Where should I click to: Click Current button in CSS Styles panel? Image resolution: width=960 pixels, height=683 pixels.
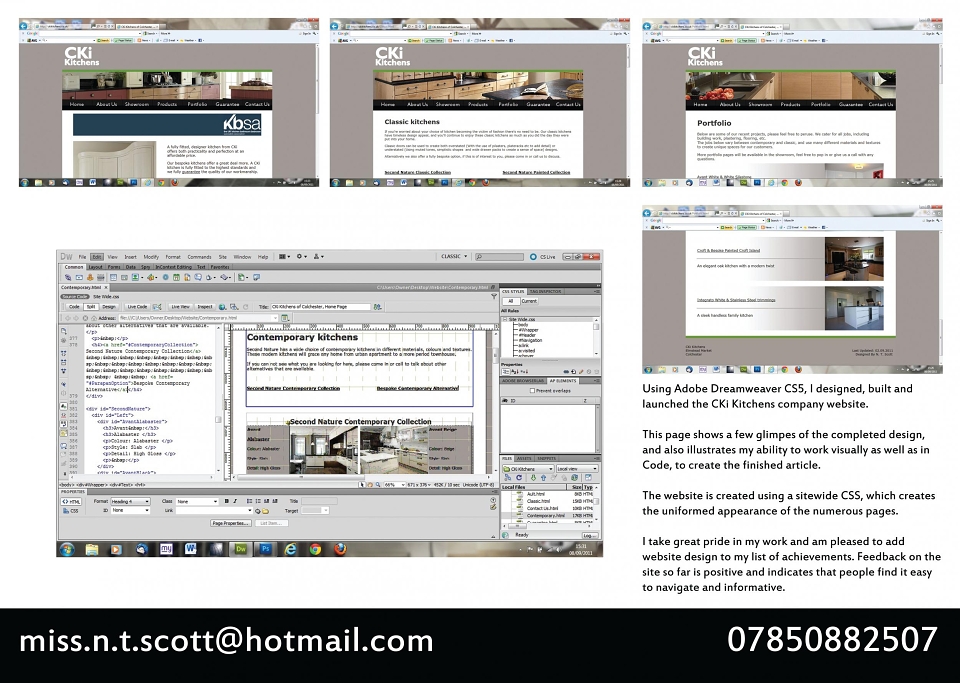pyautogui.click(x=529, y=301)
